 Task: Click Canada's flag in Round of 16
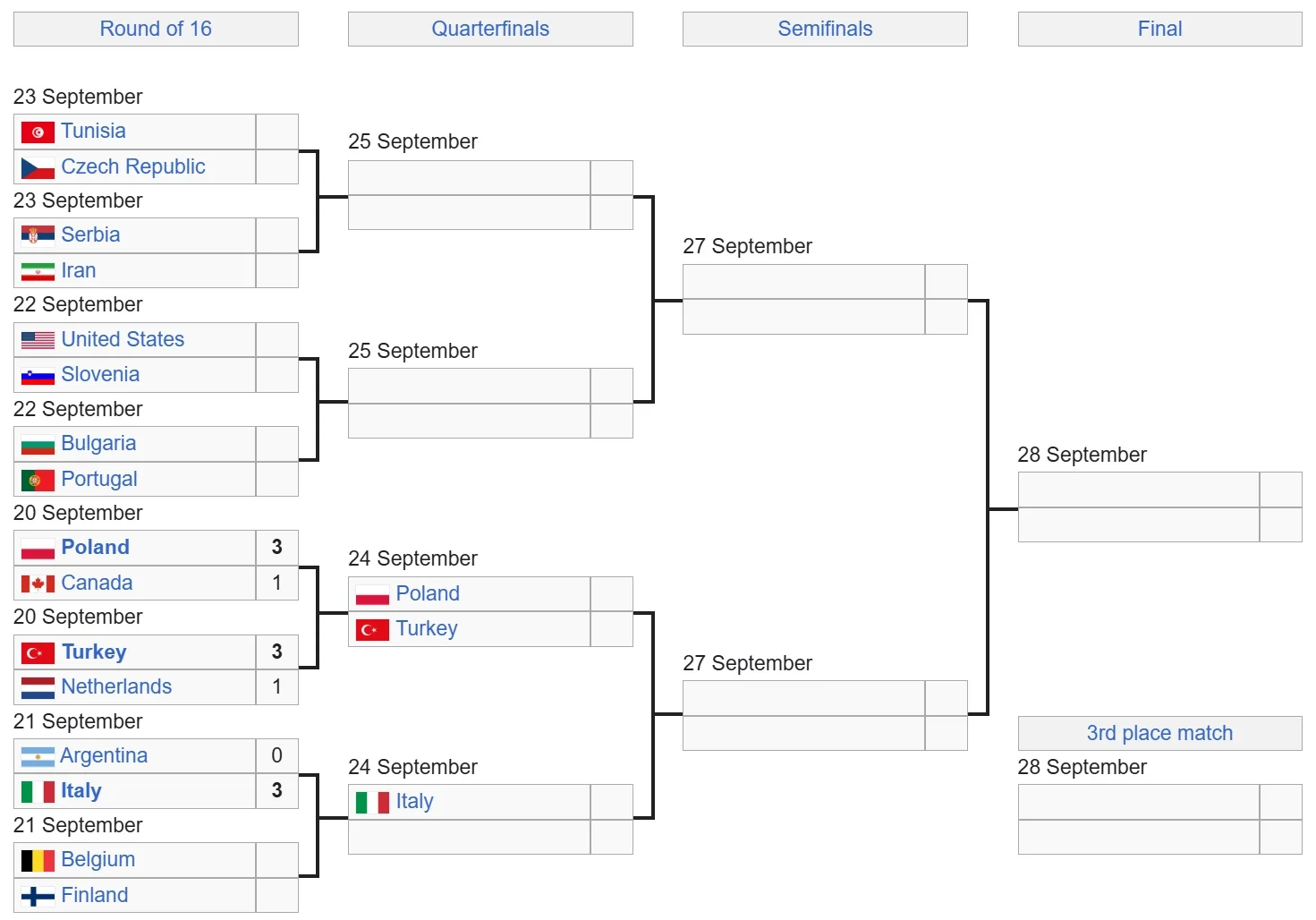tap(38, 584)
